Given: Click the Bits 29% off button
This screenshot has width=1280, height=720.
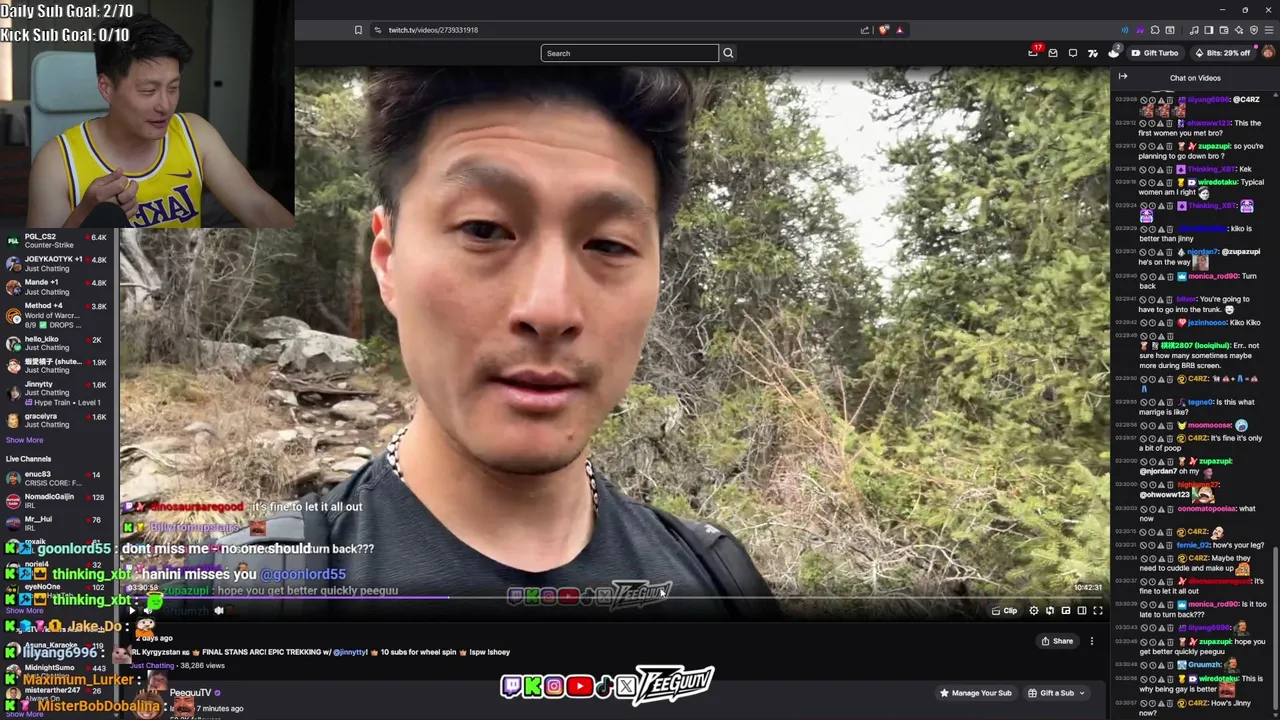Looking at the screenshot, I should (x=1222, y=53).
